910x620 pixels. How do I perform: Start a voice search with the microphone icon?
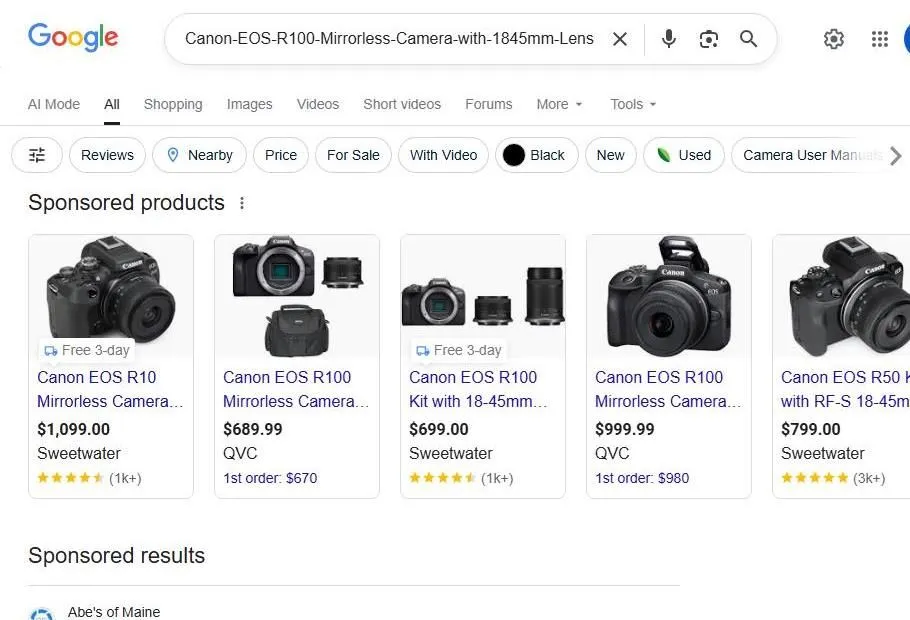click(668, 39)
